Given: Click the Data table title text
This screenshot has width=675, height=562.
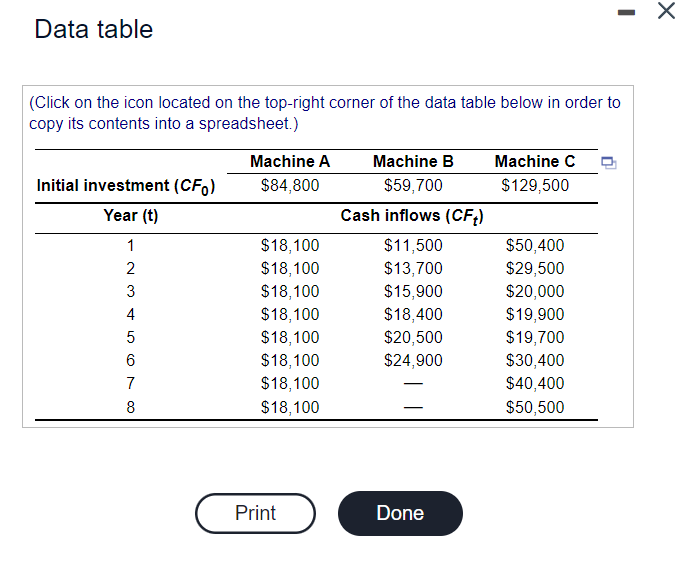Looking at the screenshot, I should 94,29.
